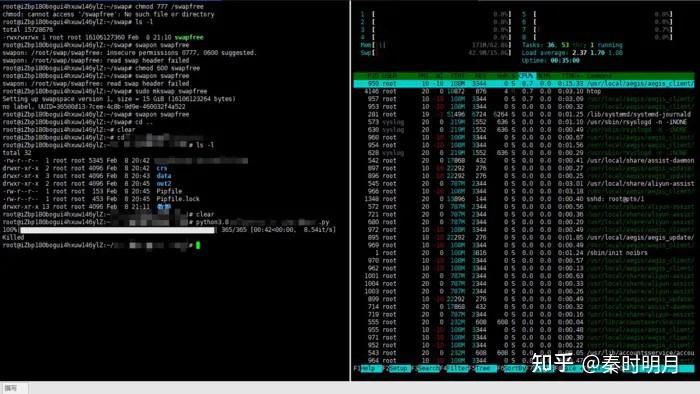Select the htop process row (PID 4146)
700x394 pixels.
tap(524, 91)
